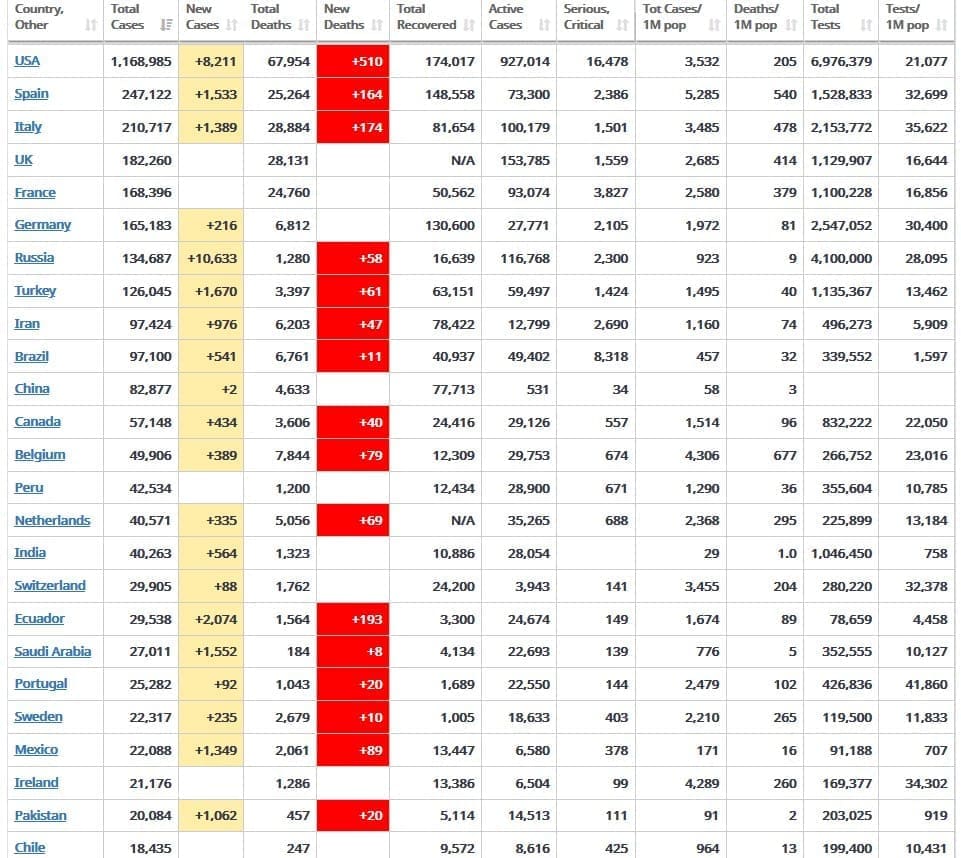Visit the Pakistan country link

[40, 816]
